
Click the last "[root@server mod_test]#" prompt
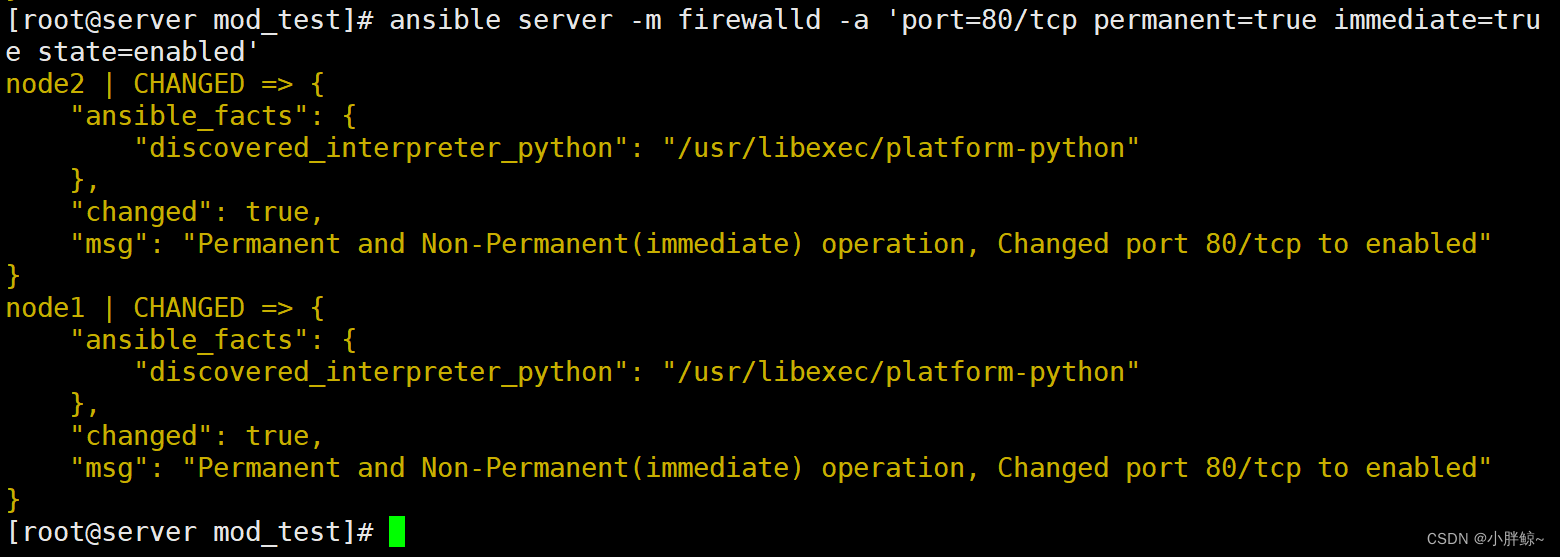coord(190,532)
